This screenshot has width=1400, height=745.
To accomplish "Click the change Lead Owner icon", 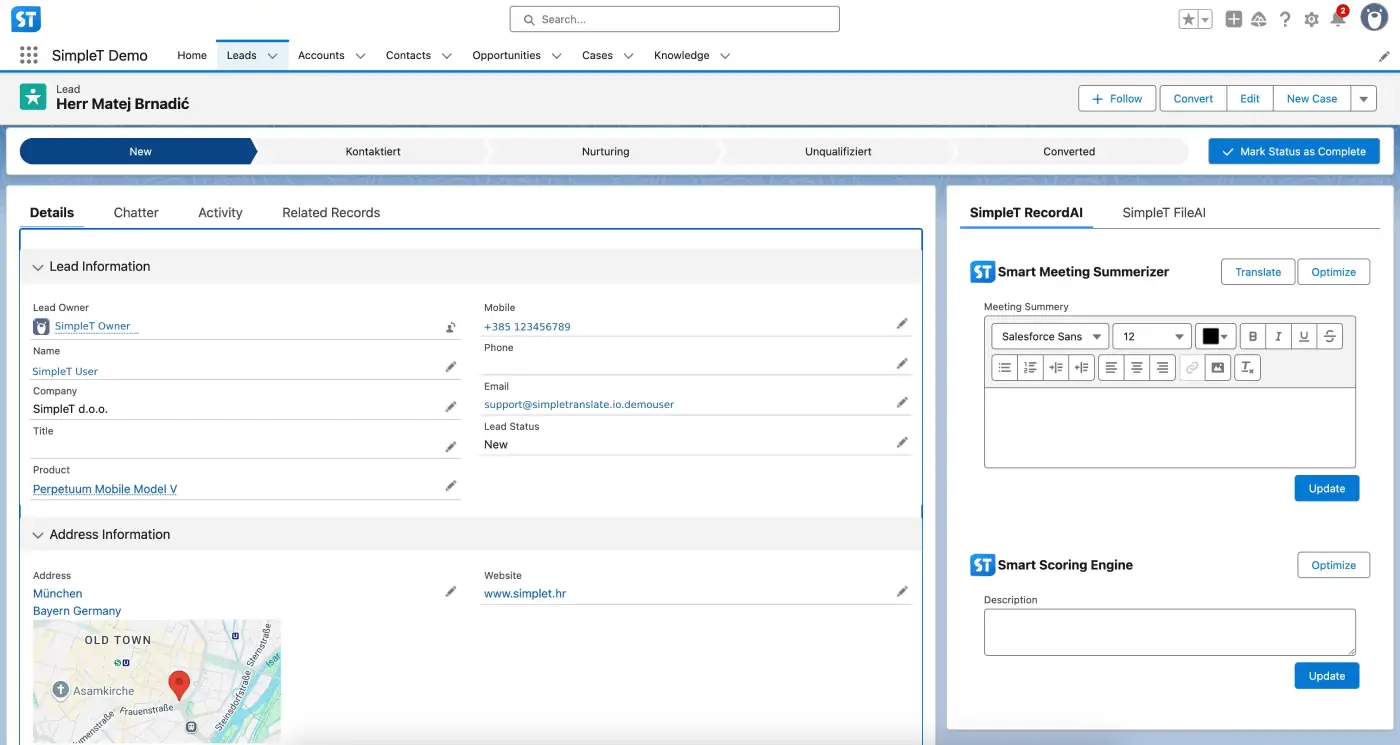I will coord(451,327).
